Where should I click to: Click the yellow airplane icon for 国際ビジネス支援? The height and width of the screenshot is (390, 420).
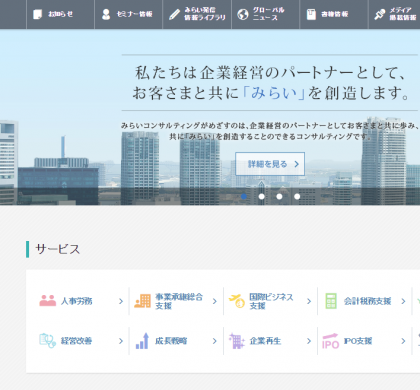tap(237, 301)
